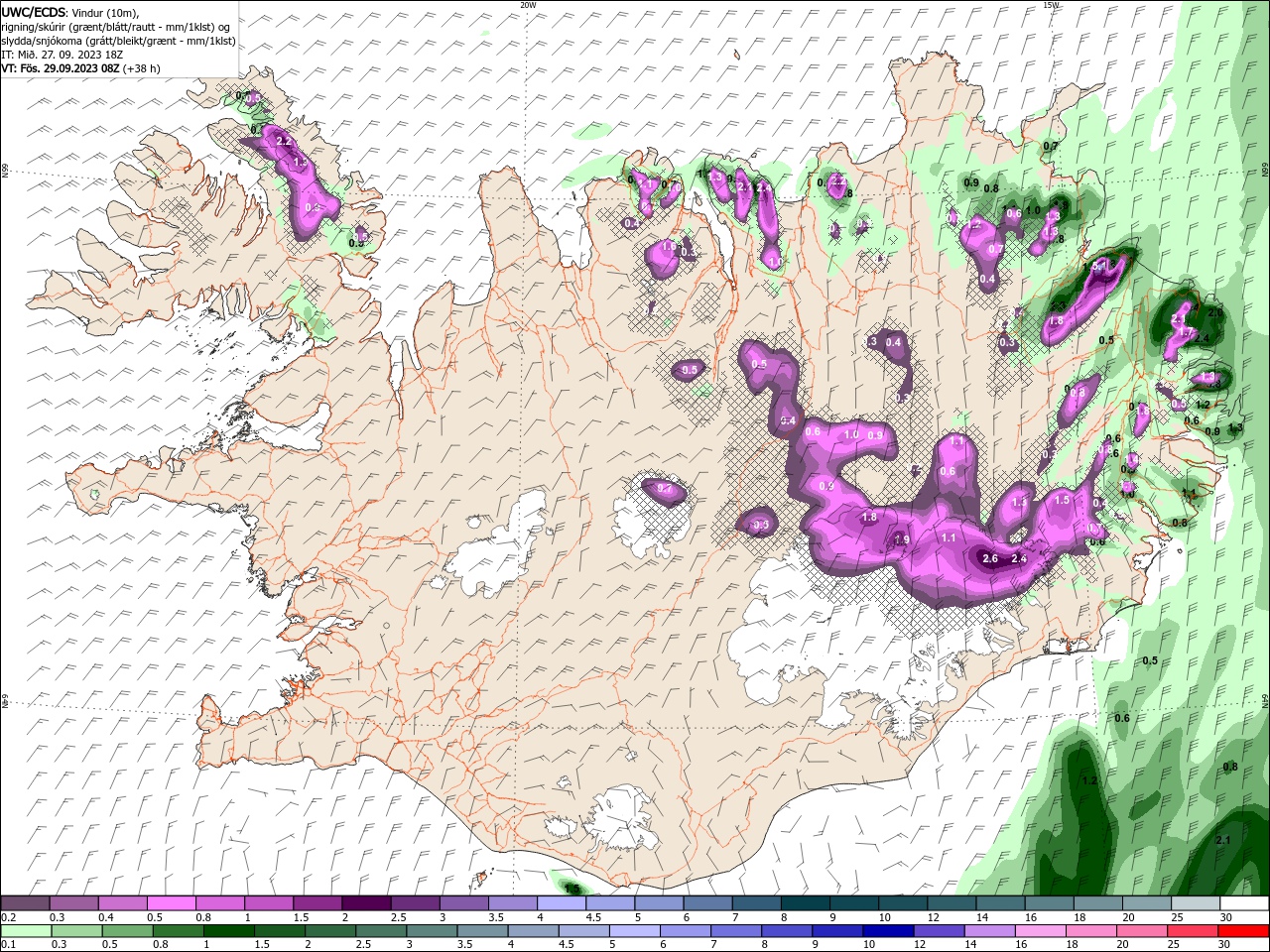Image resolution: width=1270 pixels, height=952 pixels.
Task: Select the dark purple snow swatch between 2 and 2.5
Action: [x=366, y=903]
